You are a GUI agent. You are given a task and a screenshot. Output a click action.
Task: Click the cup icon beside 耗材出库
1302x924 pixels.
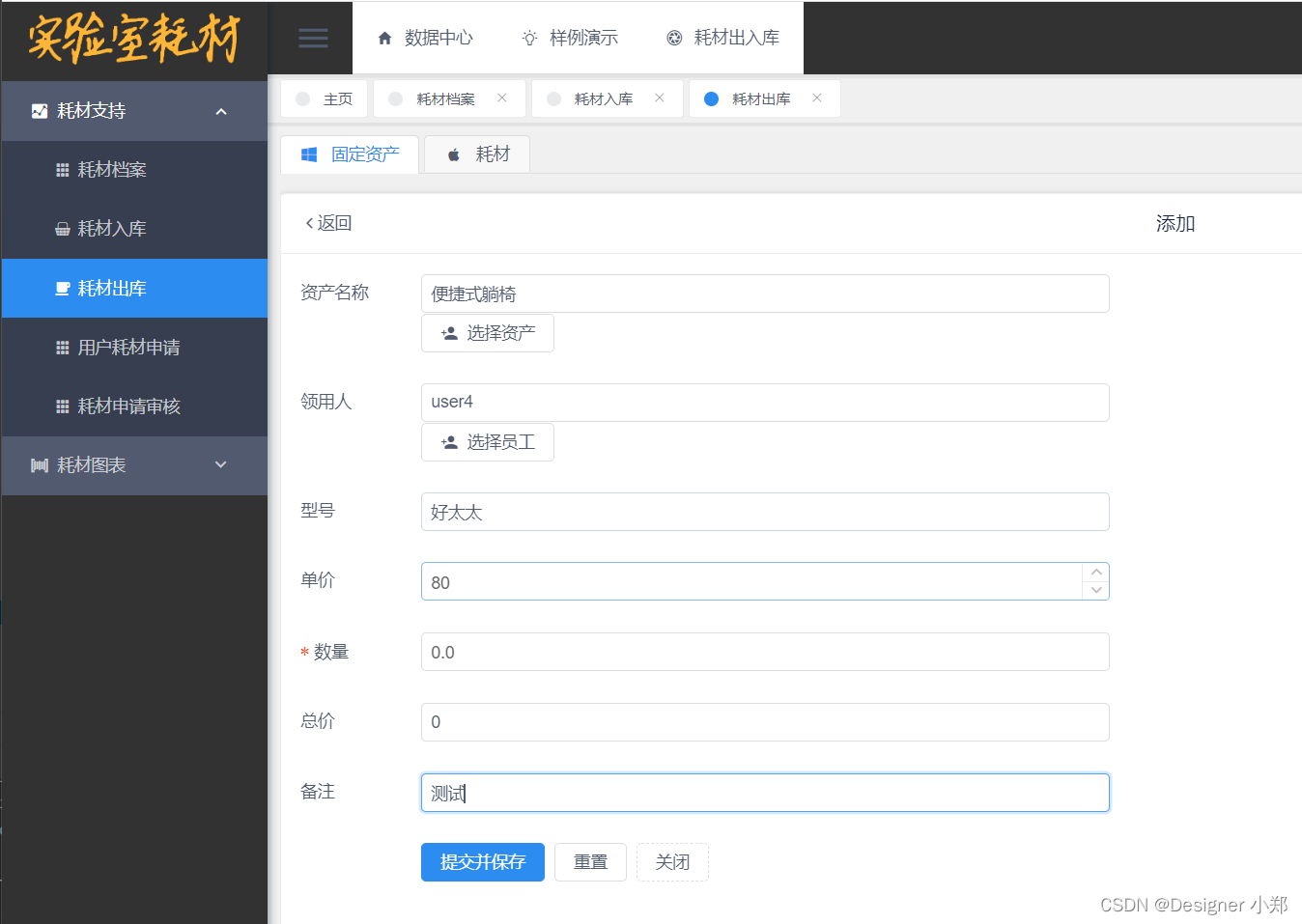click(63, 289)
